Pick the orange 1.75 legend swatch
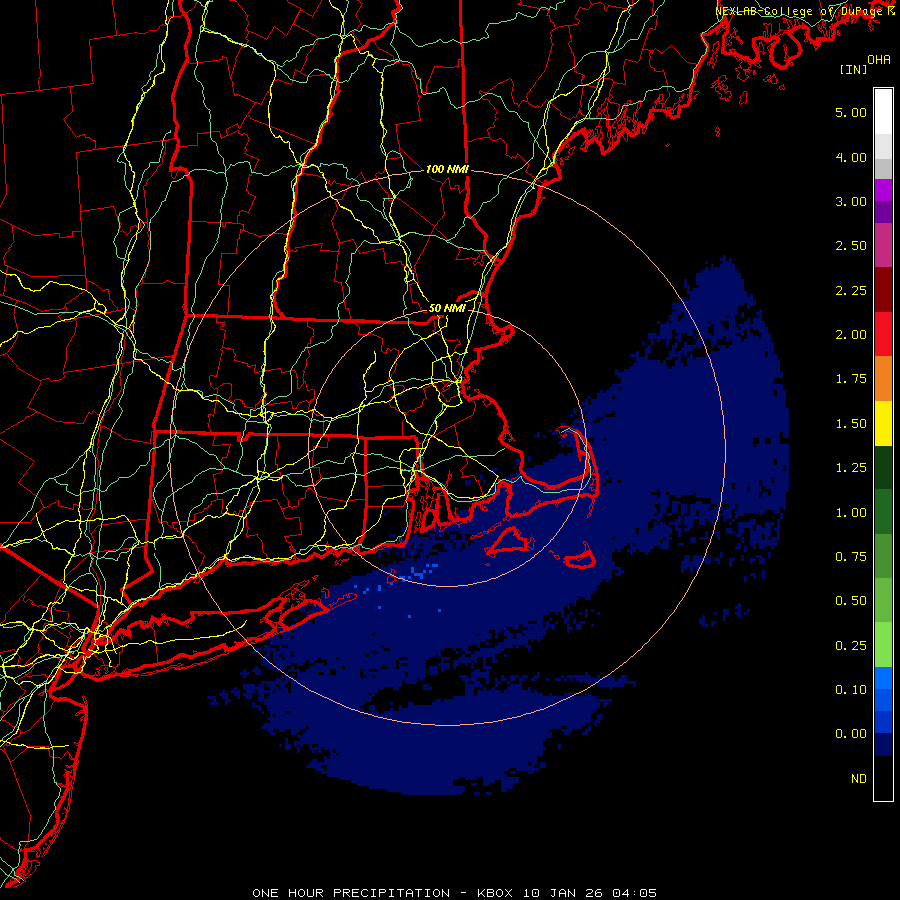Image resolution: width=900 pixels, height=900 pixels. 883,379
